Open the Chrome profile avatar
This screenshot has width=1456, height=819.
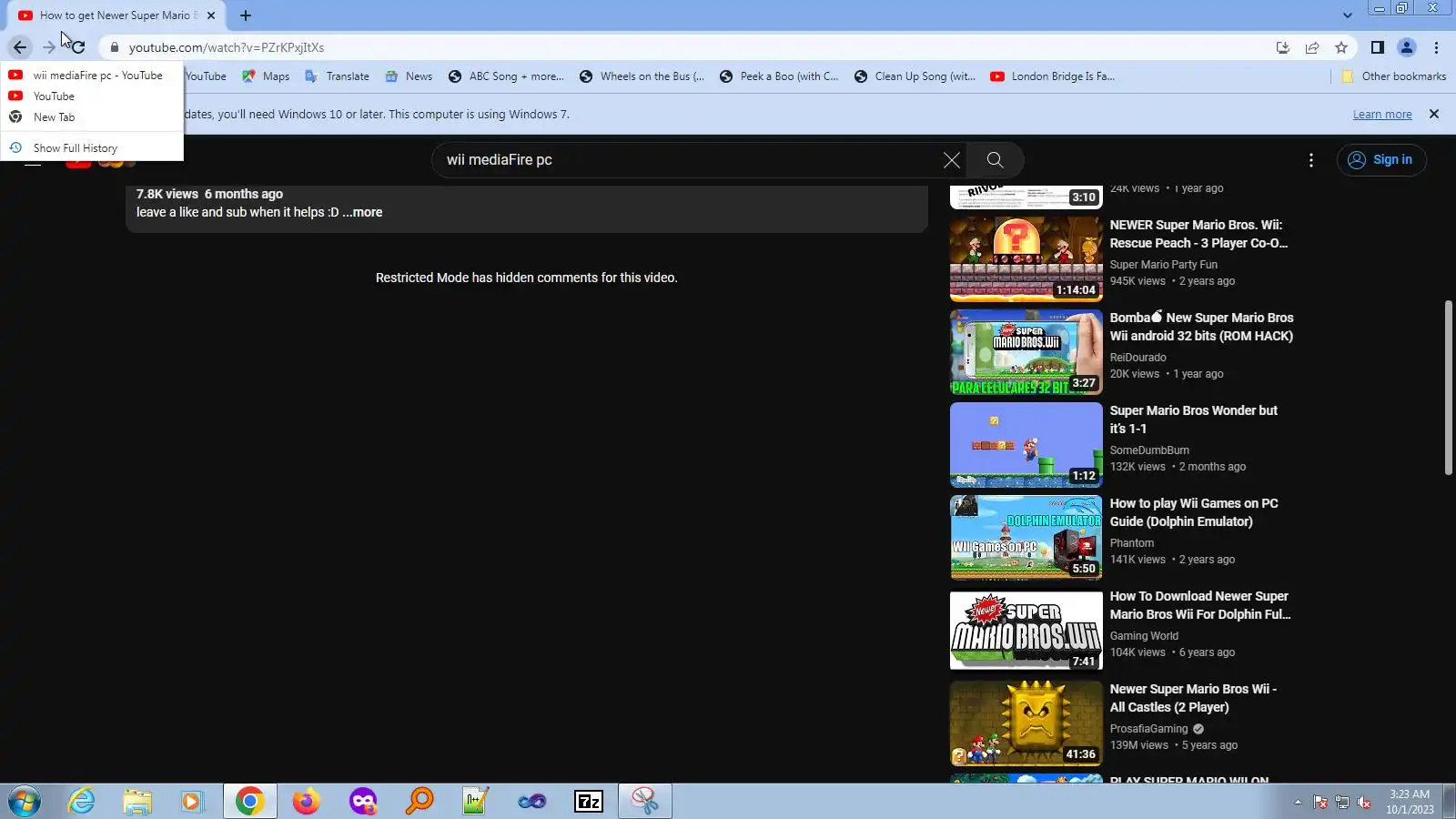coord(1407,47)
